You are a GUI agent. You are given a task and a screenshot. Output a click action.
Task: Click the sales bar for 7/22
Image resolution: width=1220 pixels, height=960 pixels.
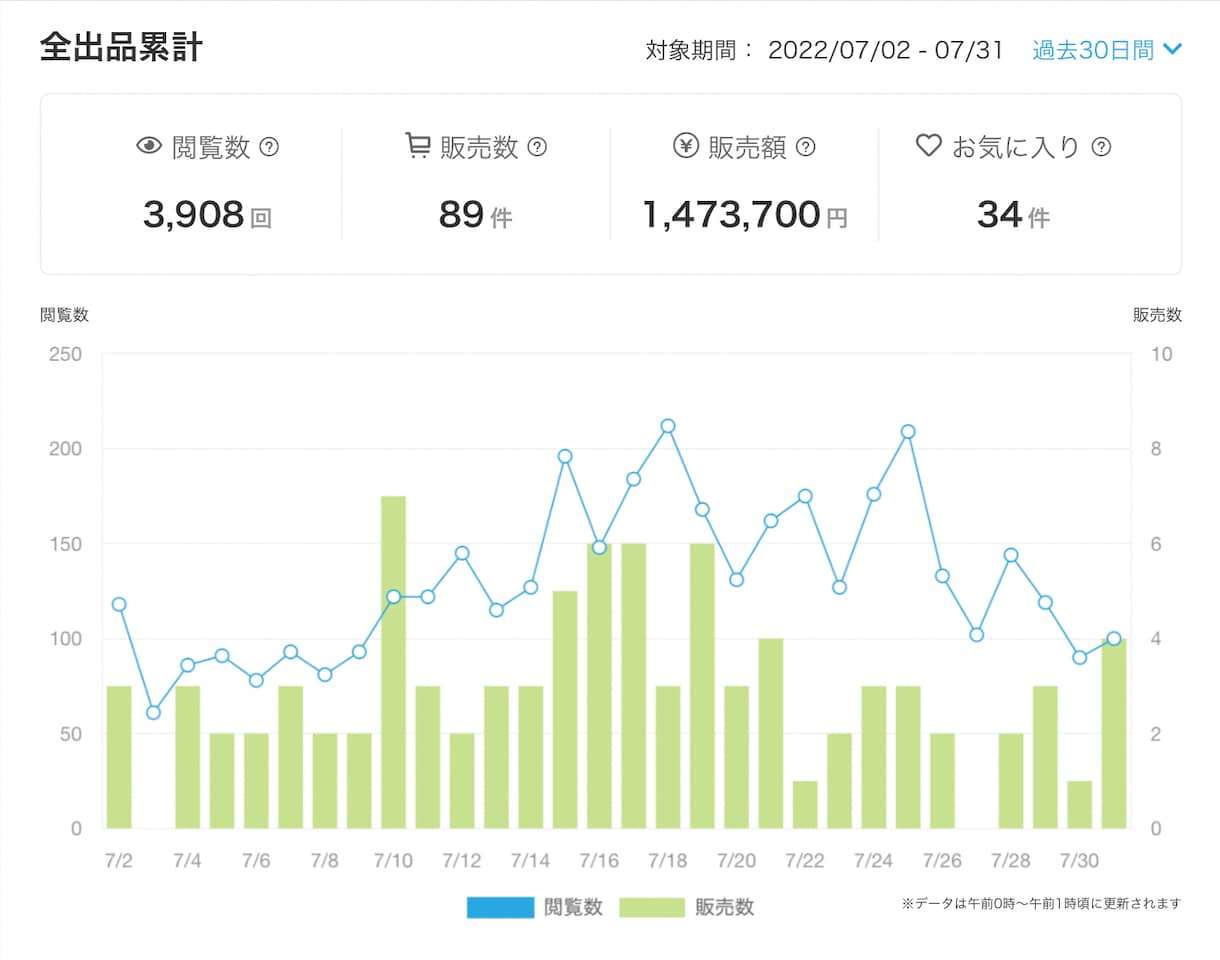pyautogui.click(x=805, y=805)
